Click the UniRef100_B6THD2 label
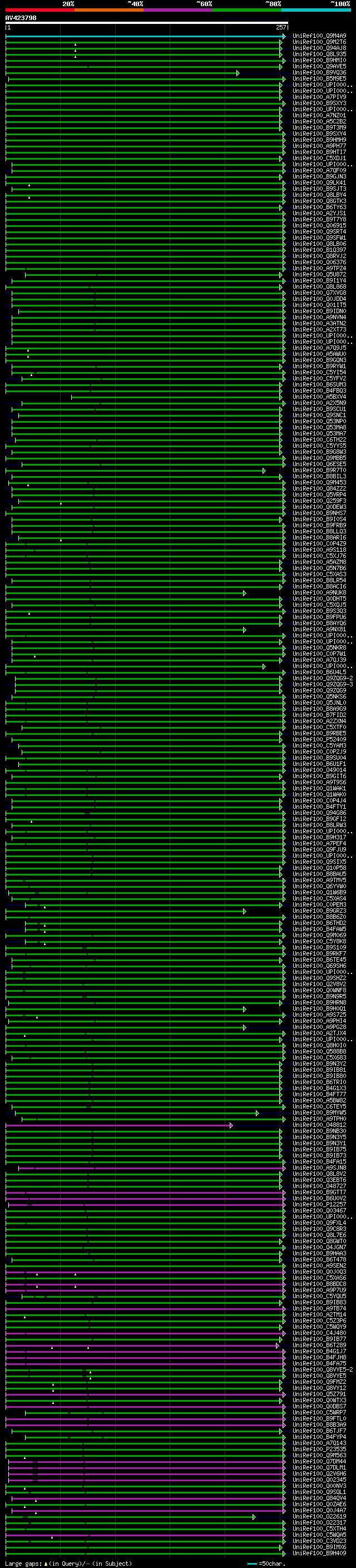Viewport: 356px width, 1568px height. pyautogui.click(x=319, y=923)
